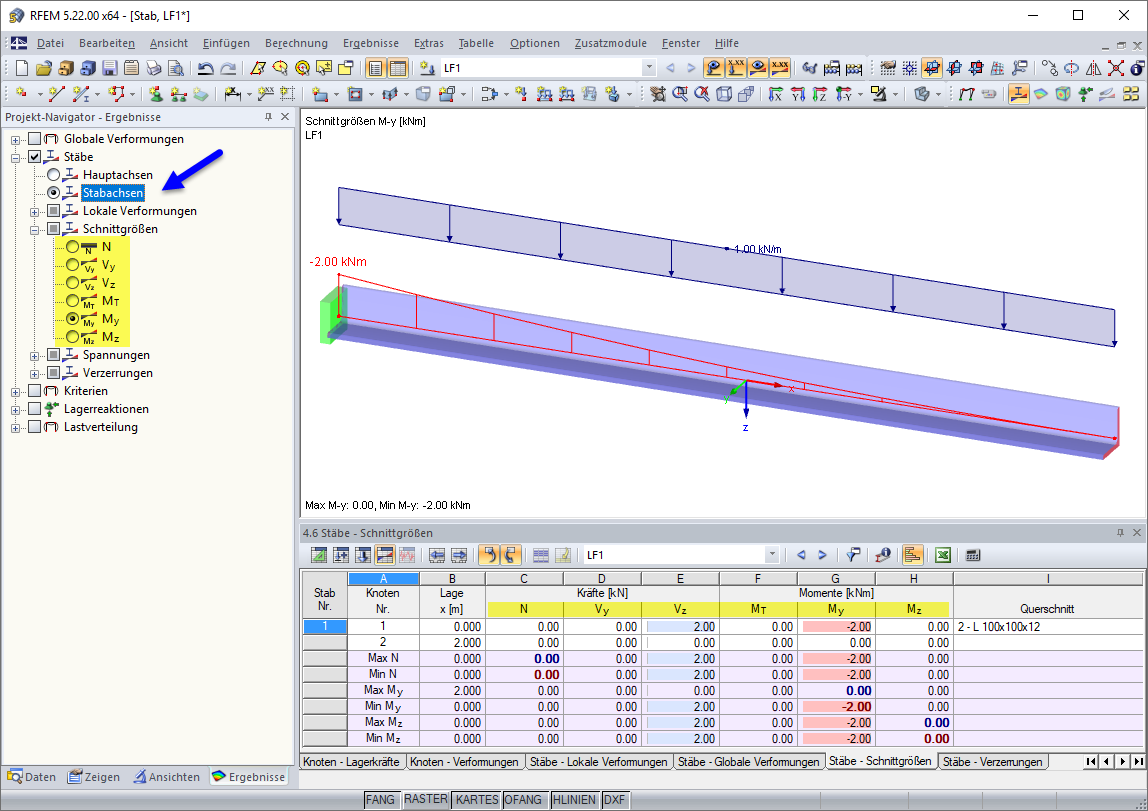Click the View in X direction icon
This screenshot has width=1148, height=811.
(x=776, y=94)
